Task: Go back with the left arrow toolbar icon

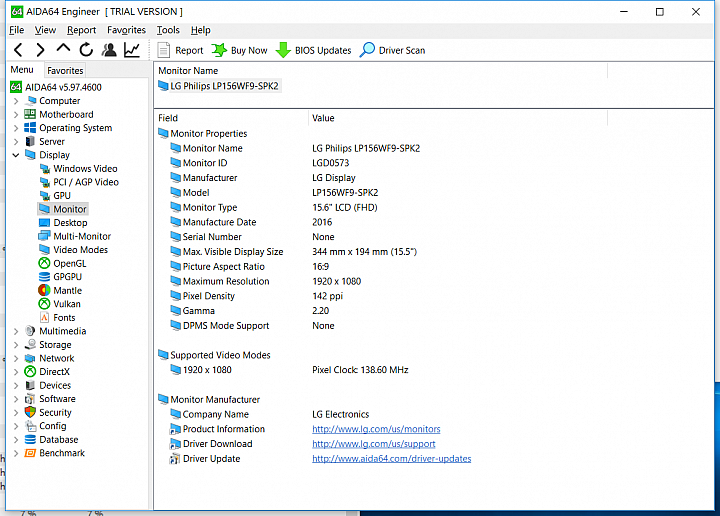Action: 18,50
